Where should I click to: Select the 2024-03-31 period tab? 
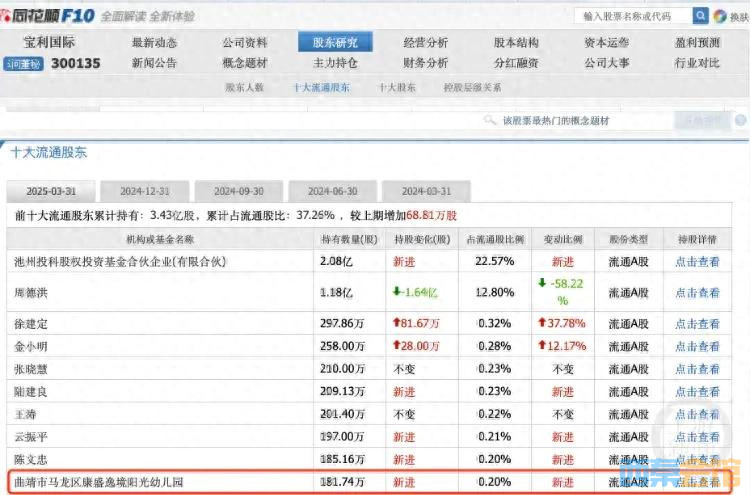[426, 191]
